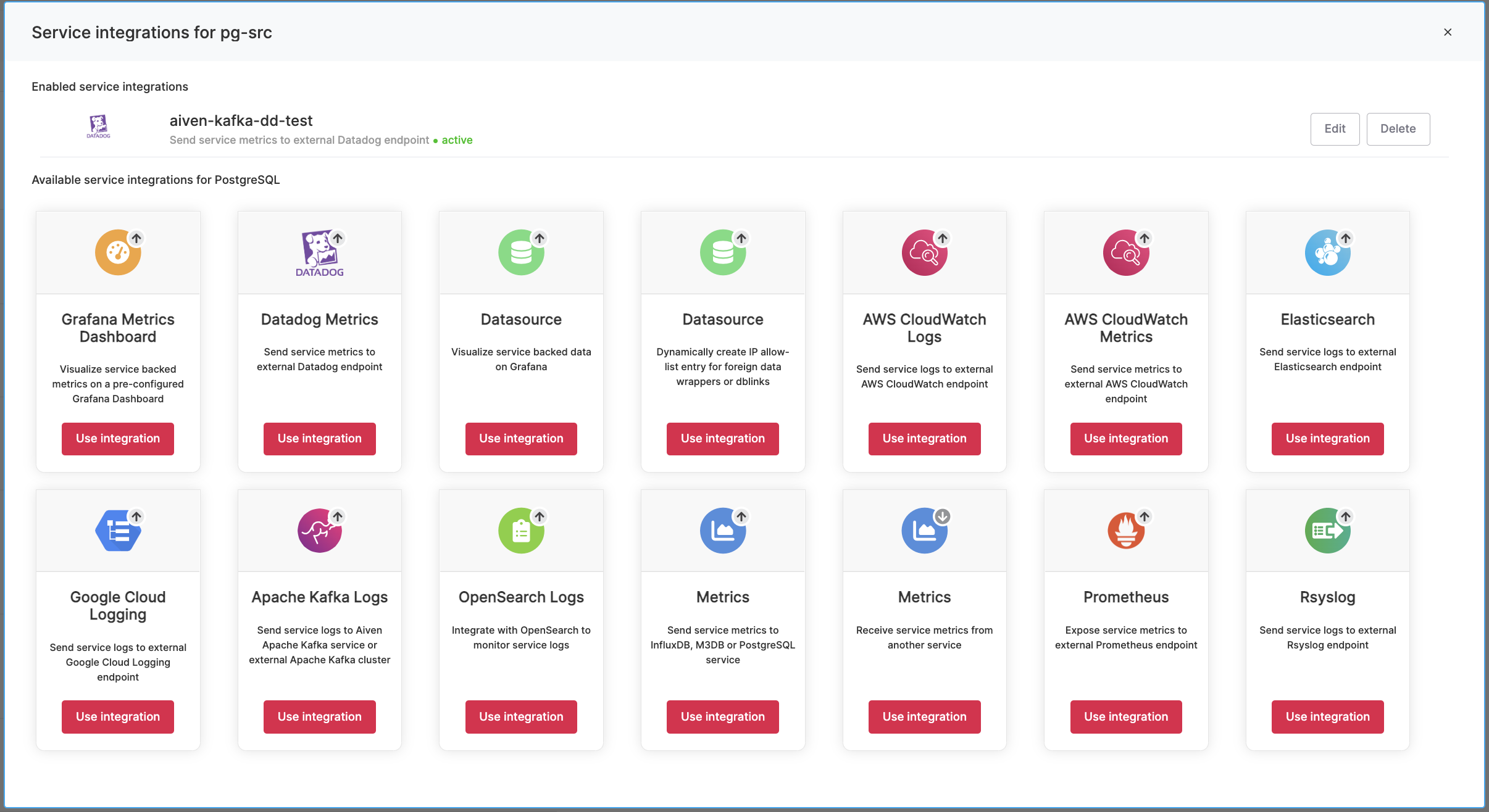1489x812 pixels.
Task: Select the aiven-kafka-dd-test integration name
Action: (x=241, y=120)
